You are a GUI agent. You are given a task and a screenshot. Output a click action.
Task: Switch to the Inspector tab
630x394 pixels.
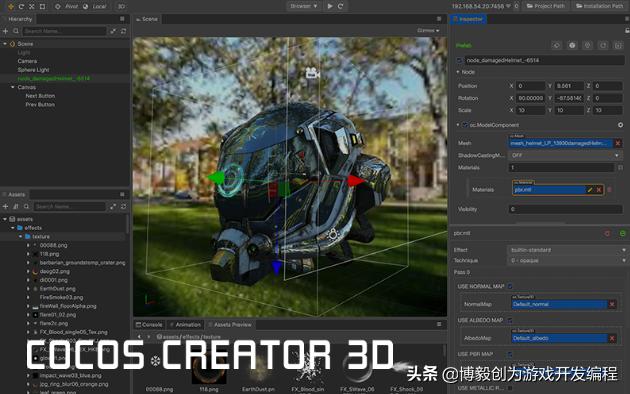tap(468, 19)
